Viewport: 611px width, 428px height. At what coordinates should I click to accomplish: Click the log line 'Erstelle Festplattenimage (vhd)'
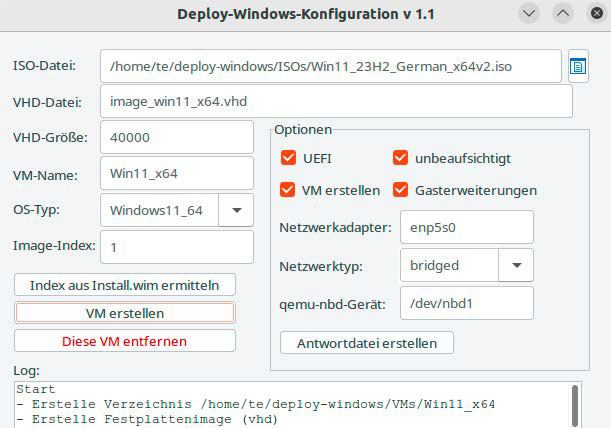point(147,419)
